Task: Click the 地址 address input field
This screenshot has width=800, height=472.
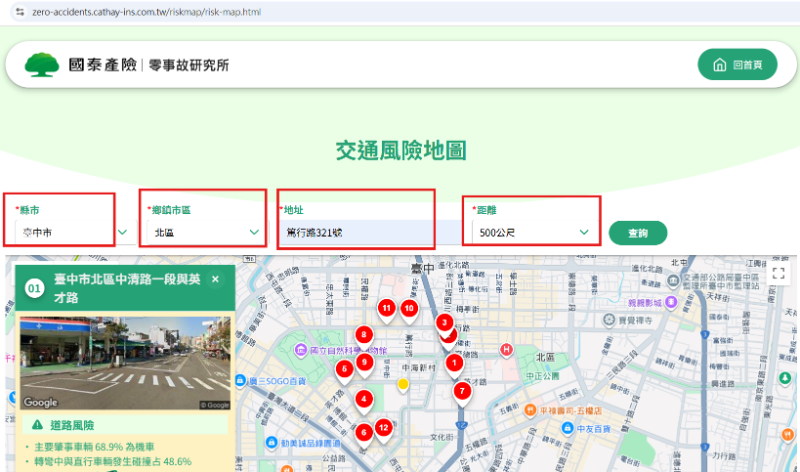Action: 355,232
